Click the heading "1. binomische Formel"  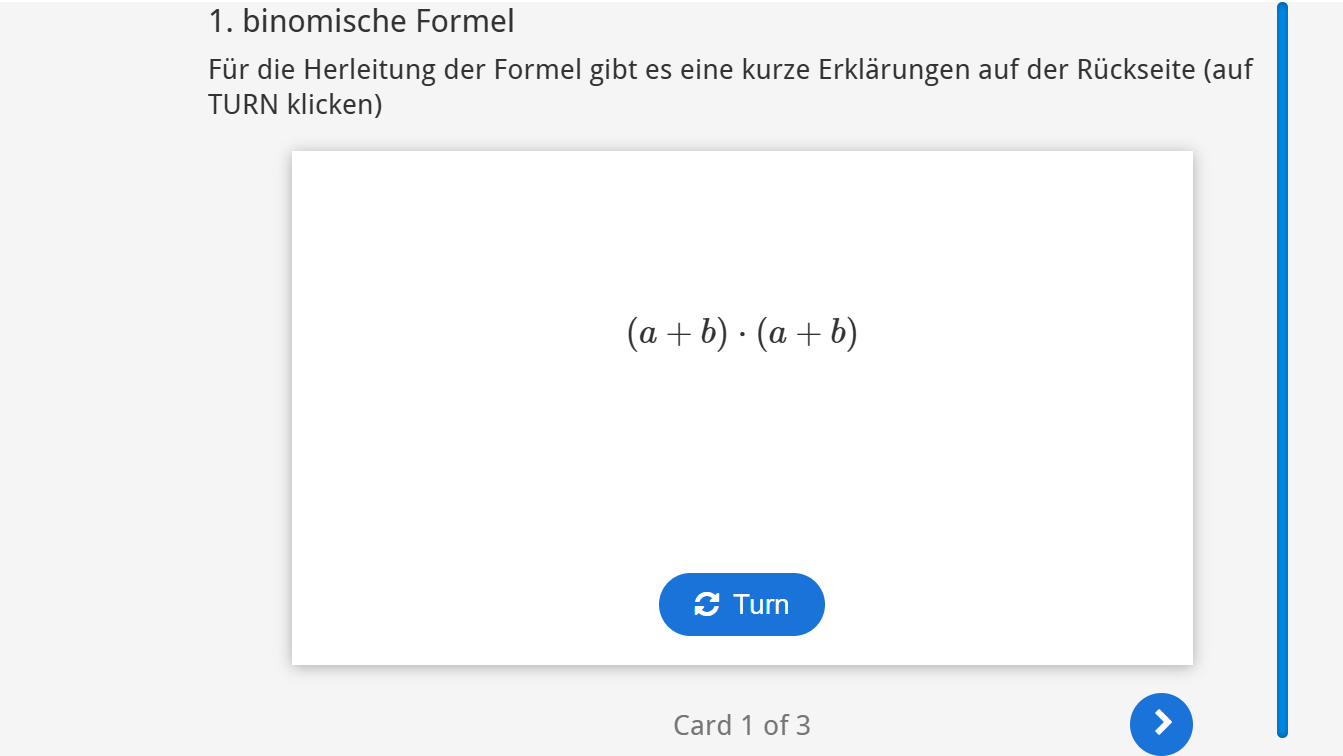pos(361,20)
